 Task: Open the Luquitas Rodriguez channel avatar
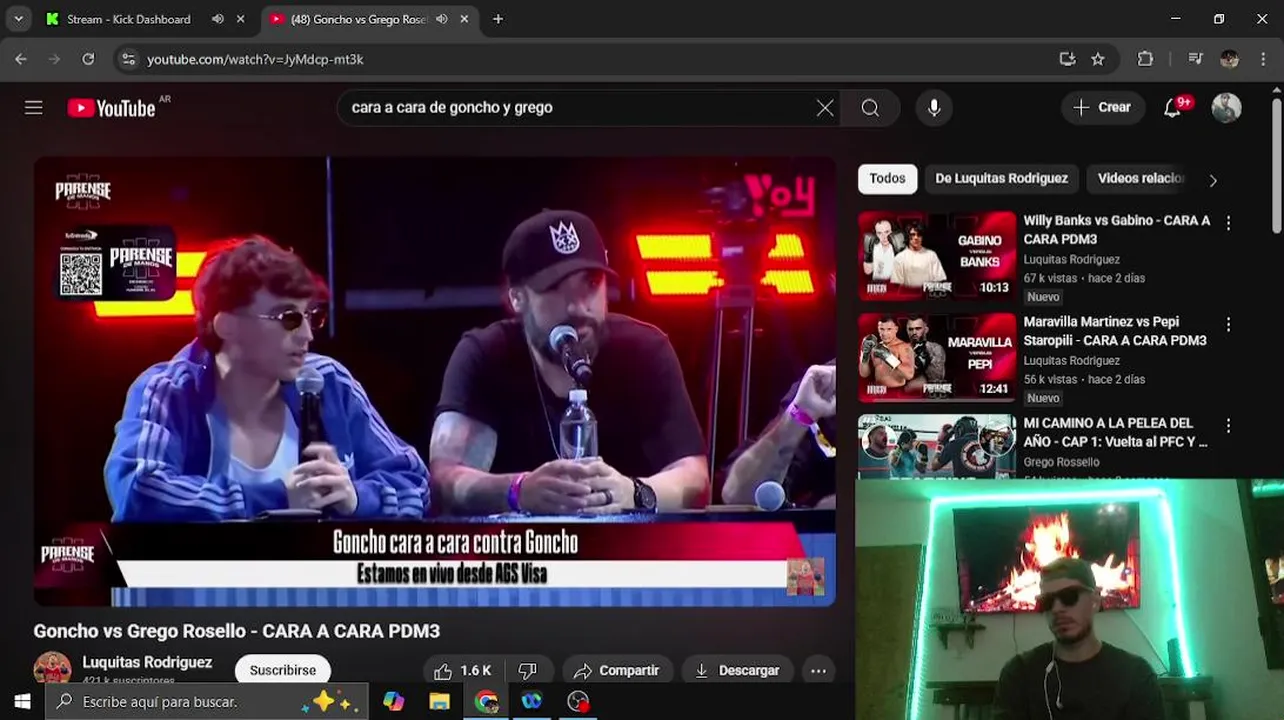[52, 669]
